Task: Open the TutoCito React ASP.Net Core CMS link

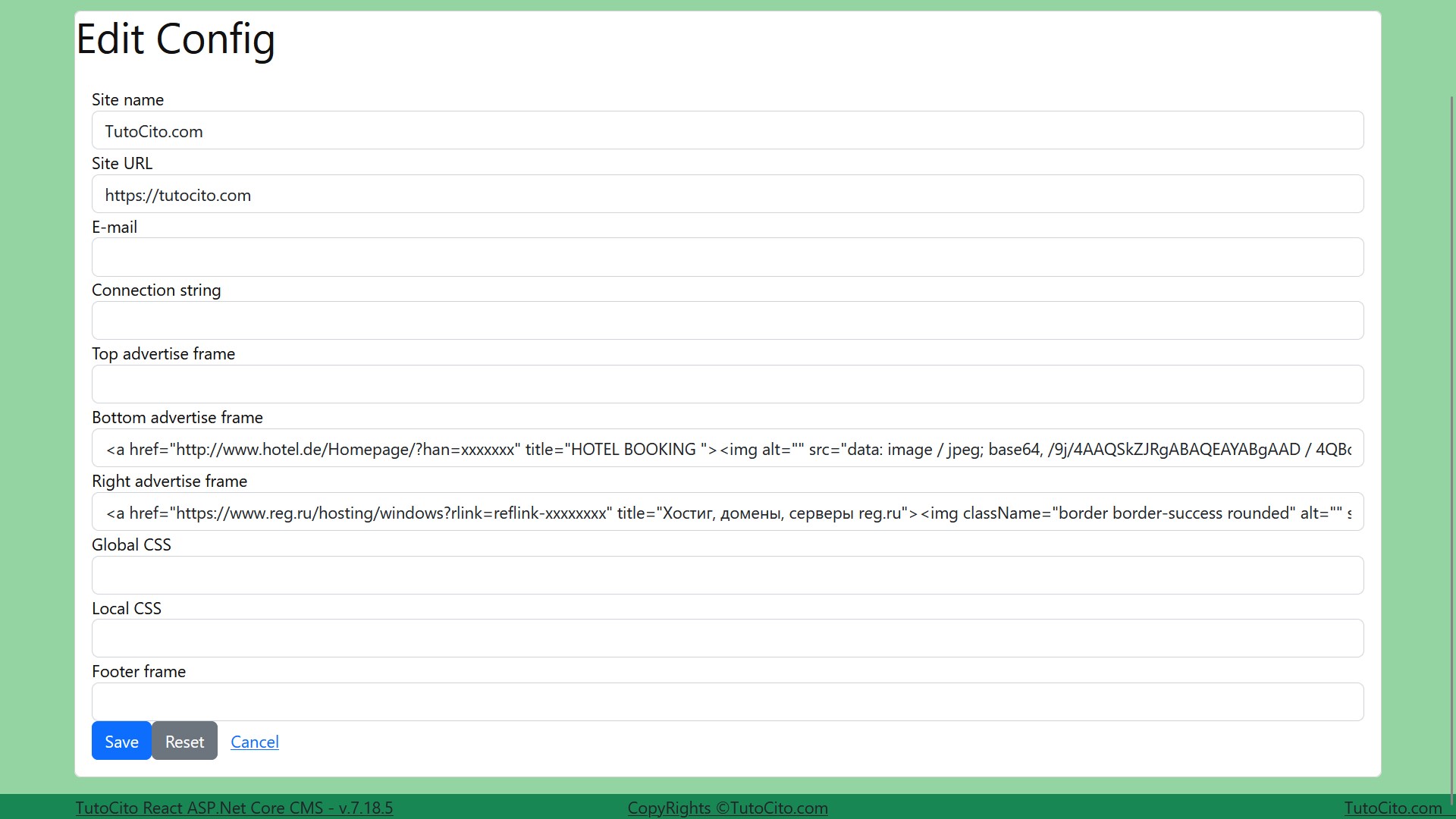Action: [x=234, y=808]
